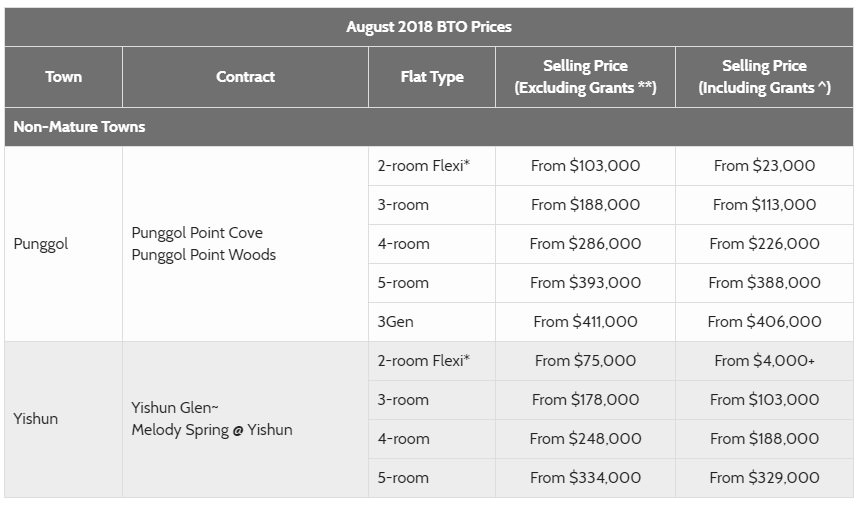Screen dimensions: 858x505
Task: Click Selling Price Including Grants header
Action: click(x=764, y=77)
